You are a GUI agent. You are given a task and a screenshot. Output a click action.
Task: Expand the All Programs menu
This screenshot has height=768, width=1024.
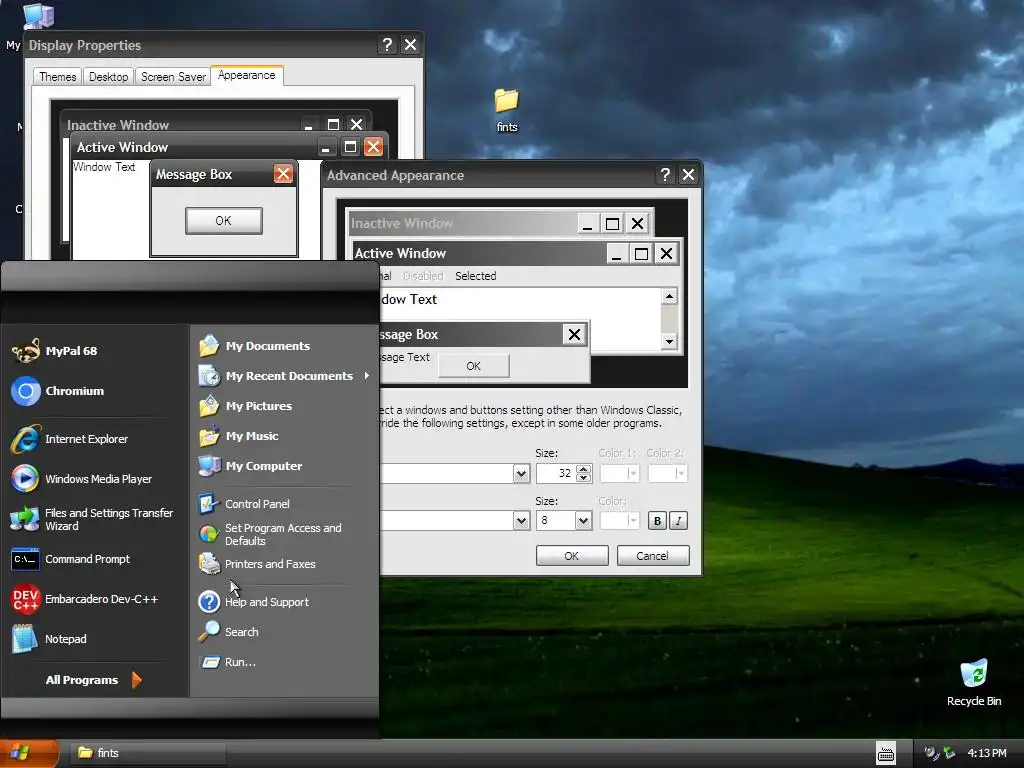click(x=93, y=680)
